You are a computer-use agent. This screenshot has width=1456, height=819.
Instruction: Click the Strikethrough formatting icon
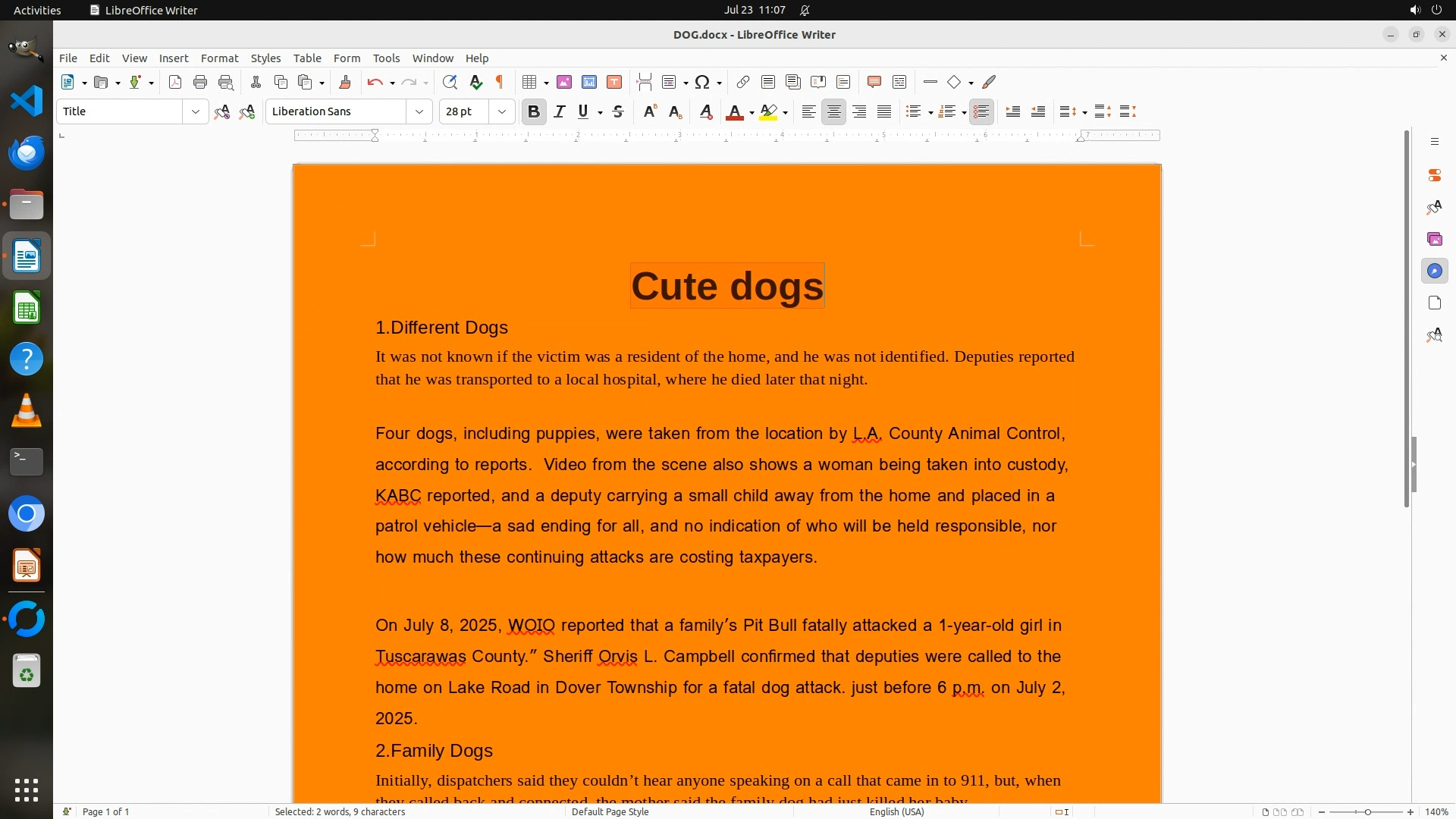click(618, 111)
